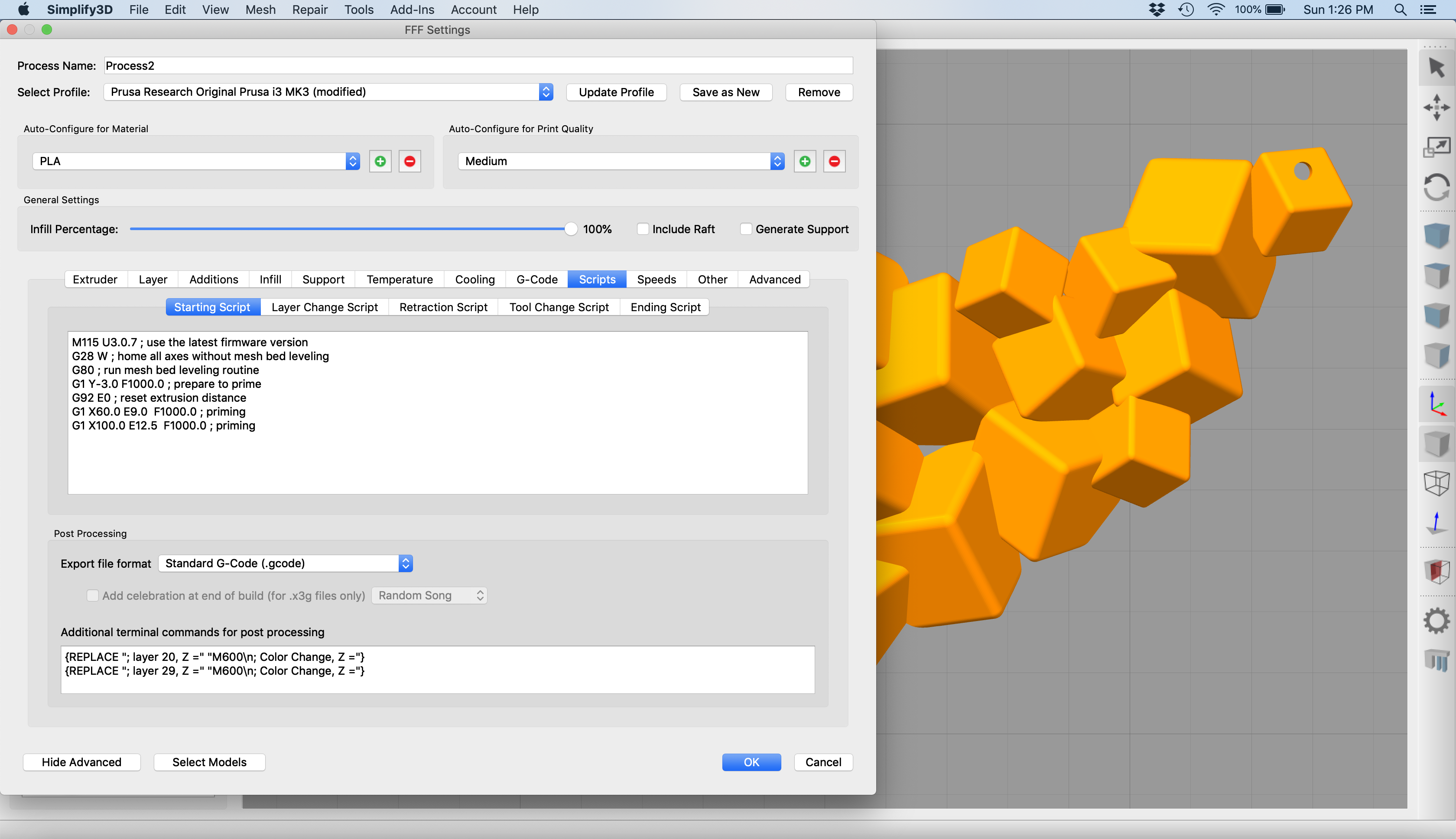Toggle Add celebration at end of build checkbox
1456x839 pixels.
92,595
